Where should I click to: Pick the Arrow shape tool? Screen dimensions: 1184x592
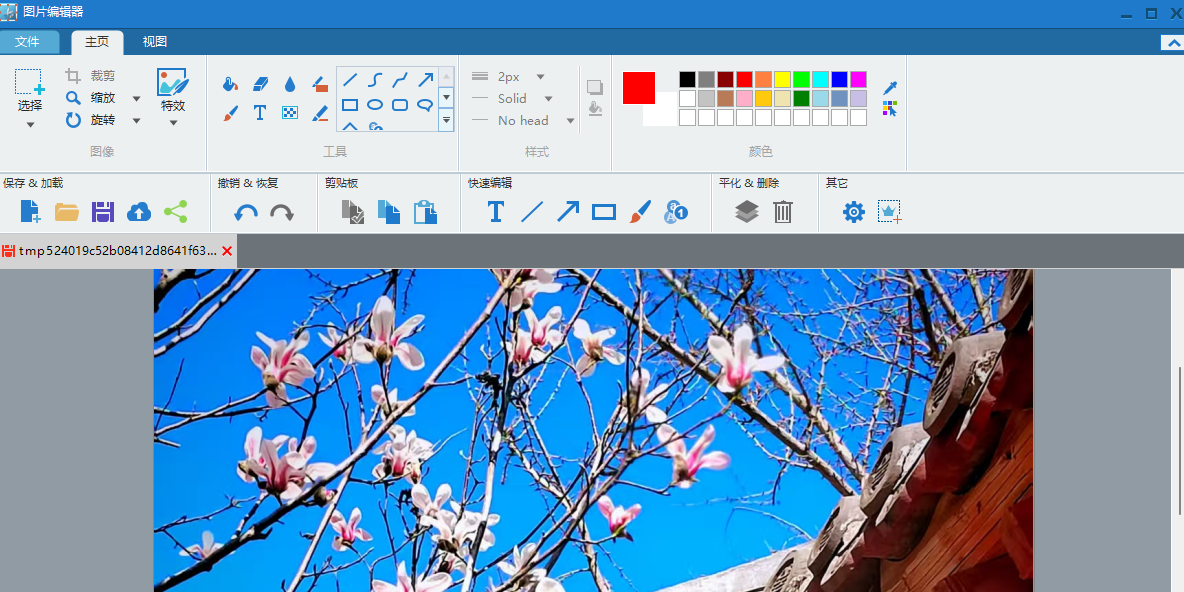tap(424, 78)
